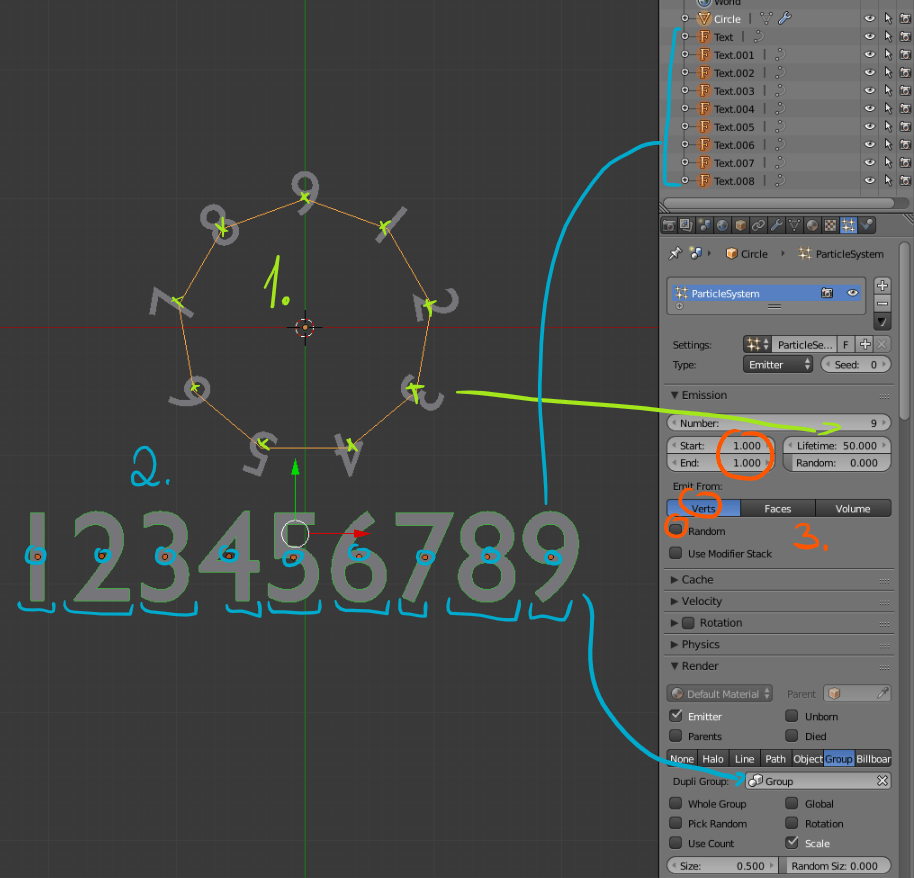Click the World properties globe icon
The image size is (914, 878).
tap(723, 224)
